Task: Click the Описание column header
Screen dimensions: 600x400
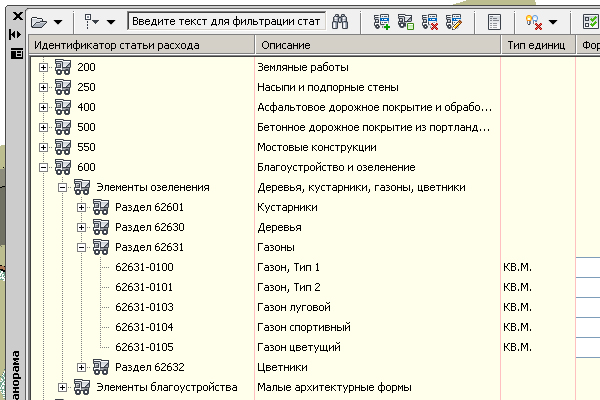Action: 378,45
